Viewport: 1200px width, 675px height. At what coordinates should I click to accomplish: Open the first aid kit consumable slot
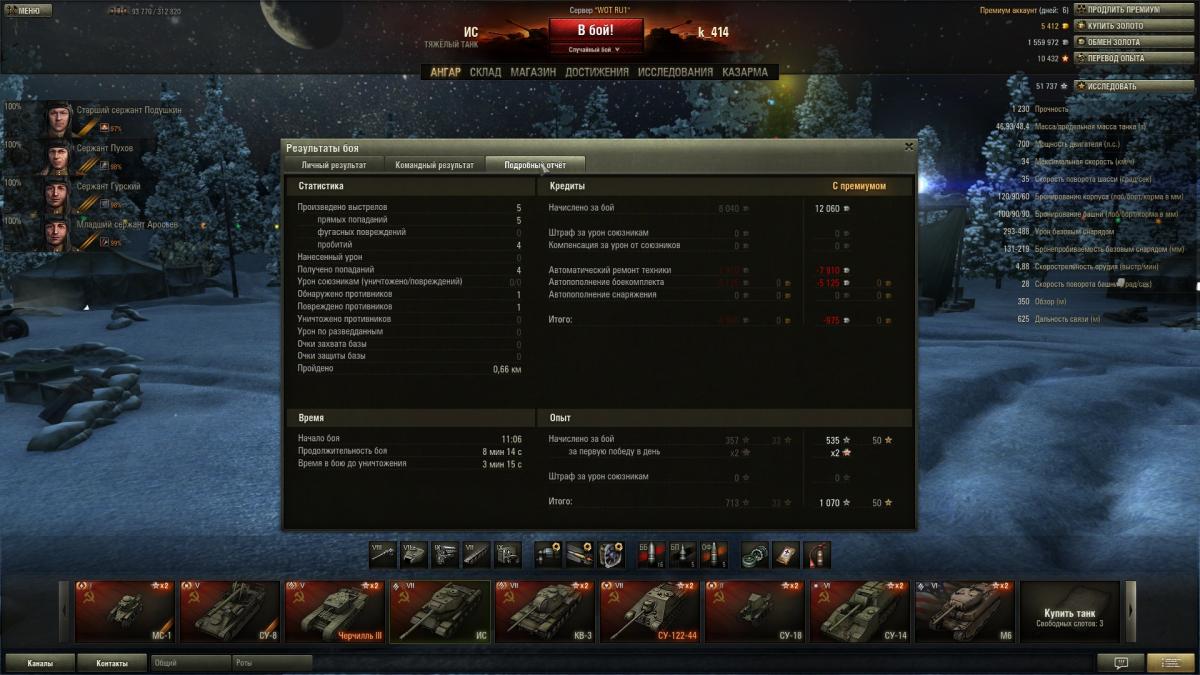coord(786,554)
